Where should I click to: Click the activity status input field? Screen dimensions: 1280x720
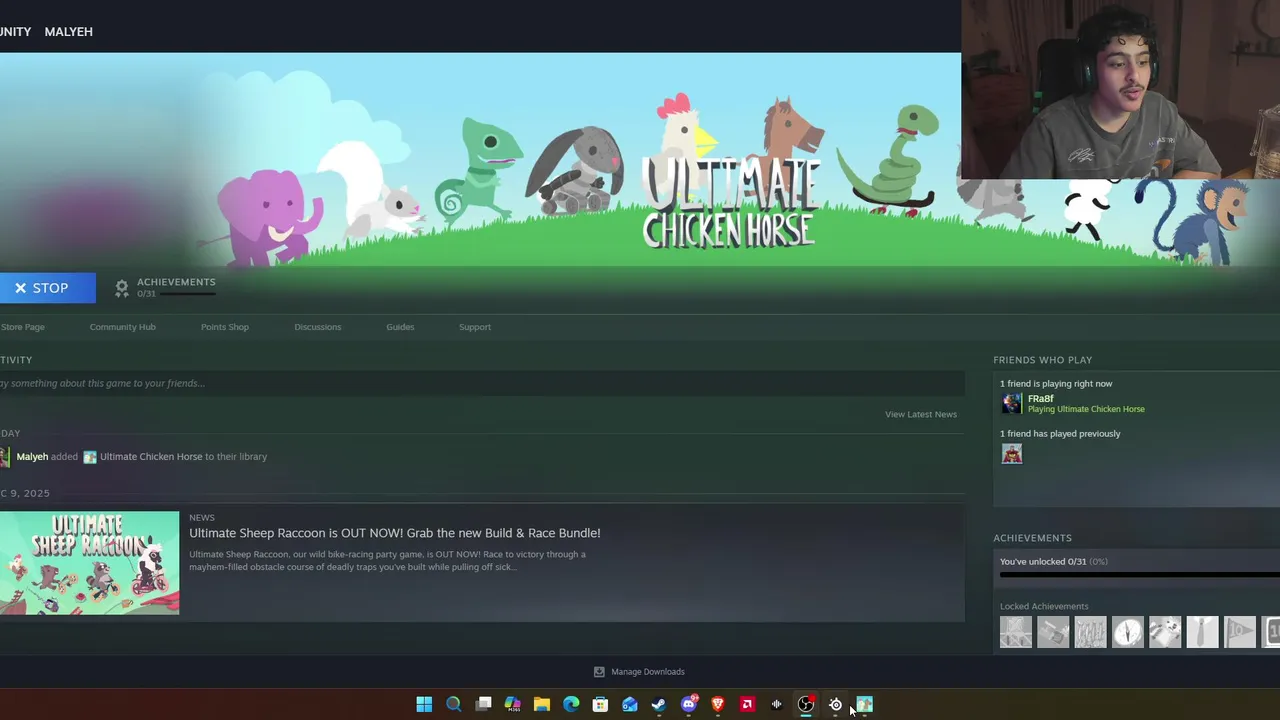(x=482, y=383)
